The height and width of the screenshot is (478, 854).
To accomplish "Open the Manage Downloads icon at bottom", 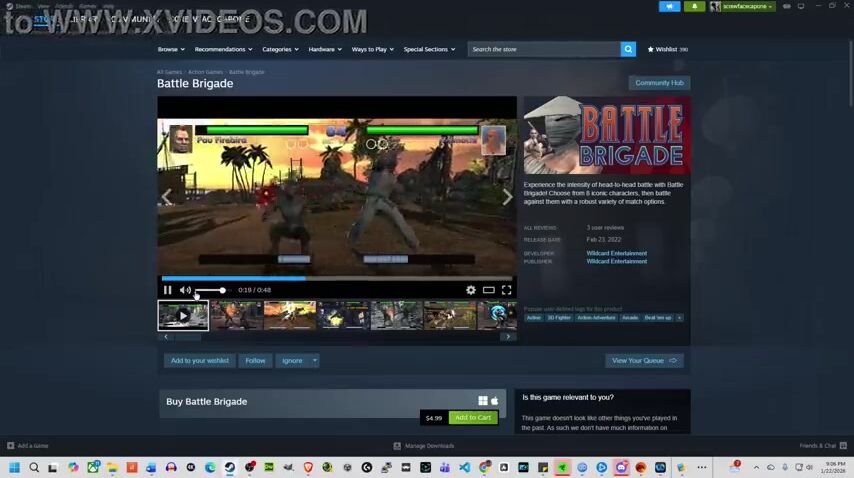I will click(397, 446).
